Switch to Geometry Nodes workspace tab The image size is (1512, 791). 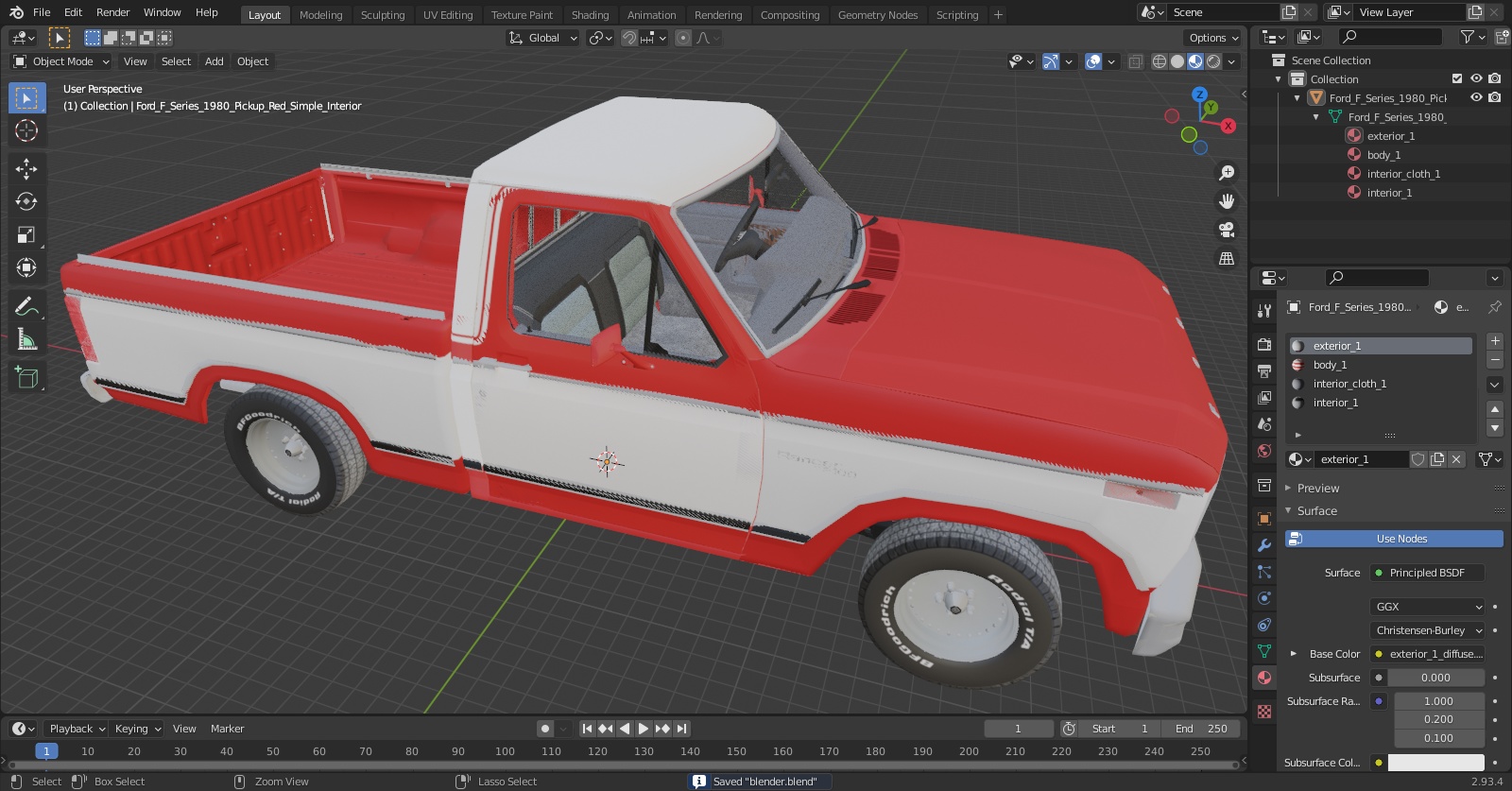point(878,15)
